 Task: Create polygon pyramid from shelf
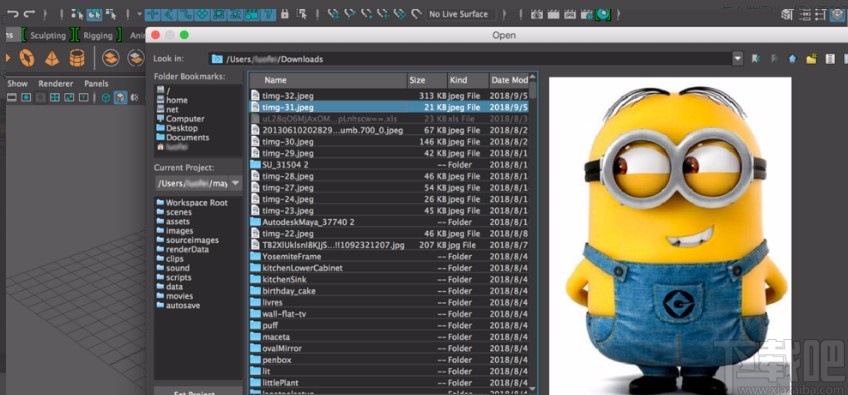pos(52,58)
